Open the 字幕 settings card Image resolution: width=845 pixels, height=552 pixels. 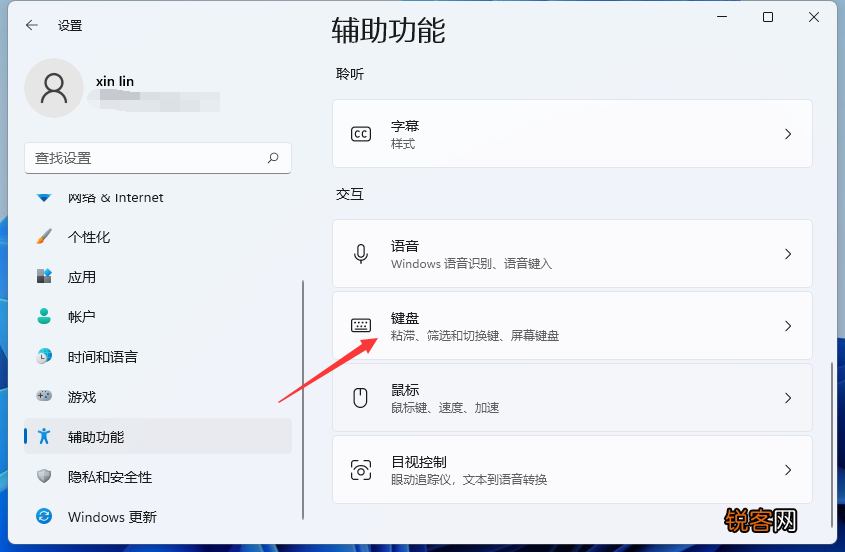coord(572,134)
